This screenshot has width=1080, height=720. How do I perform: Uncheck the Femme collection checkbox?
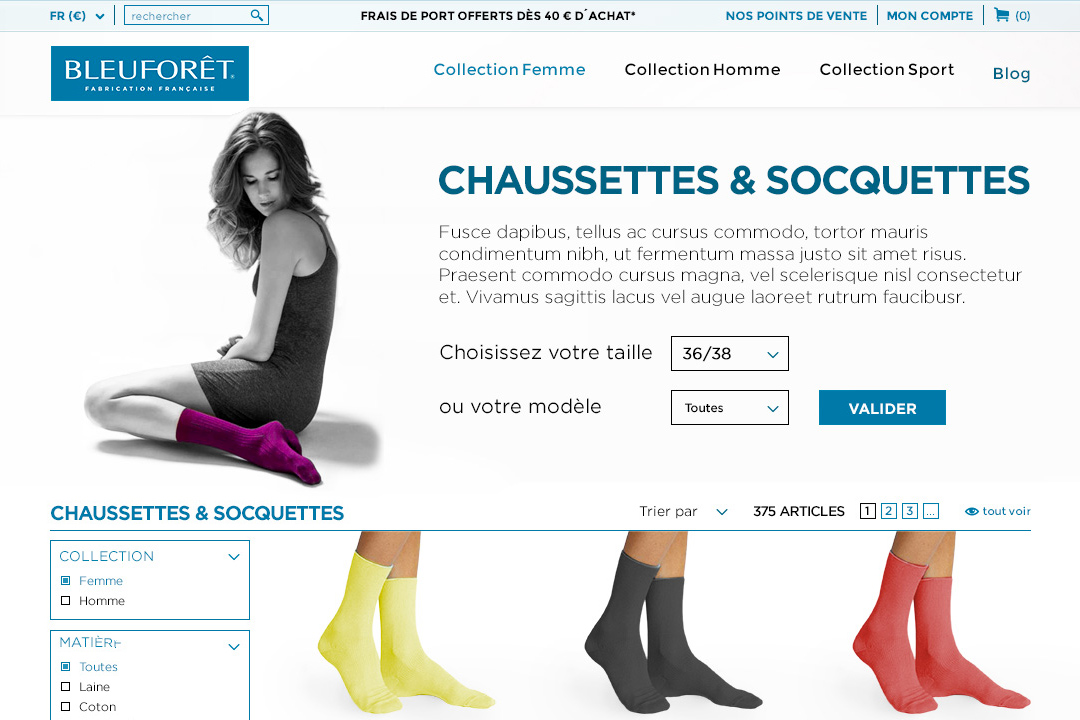point(65,581)
